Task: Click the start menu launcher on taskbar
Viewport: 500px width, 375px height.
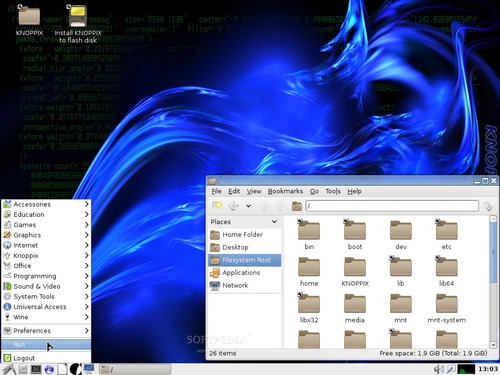Action: (x=8, y=369)
